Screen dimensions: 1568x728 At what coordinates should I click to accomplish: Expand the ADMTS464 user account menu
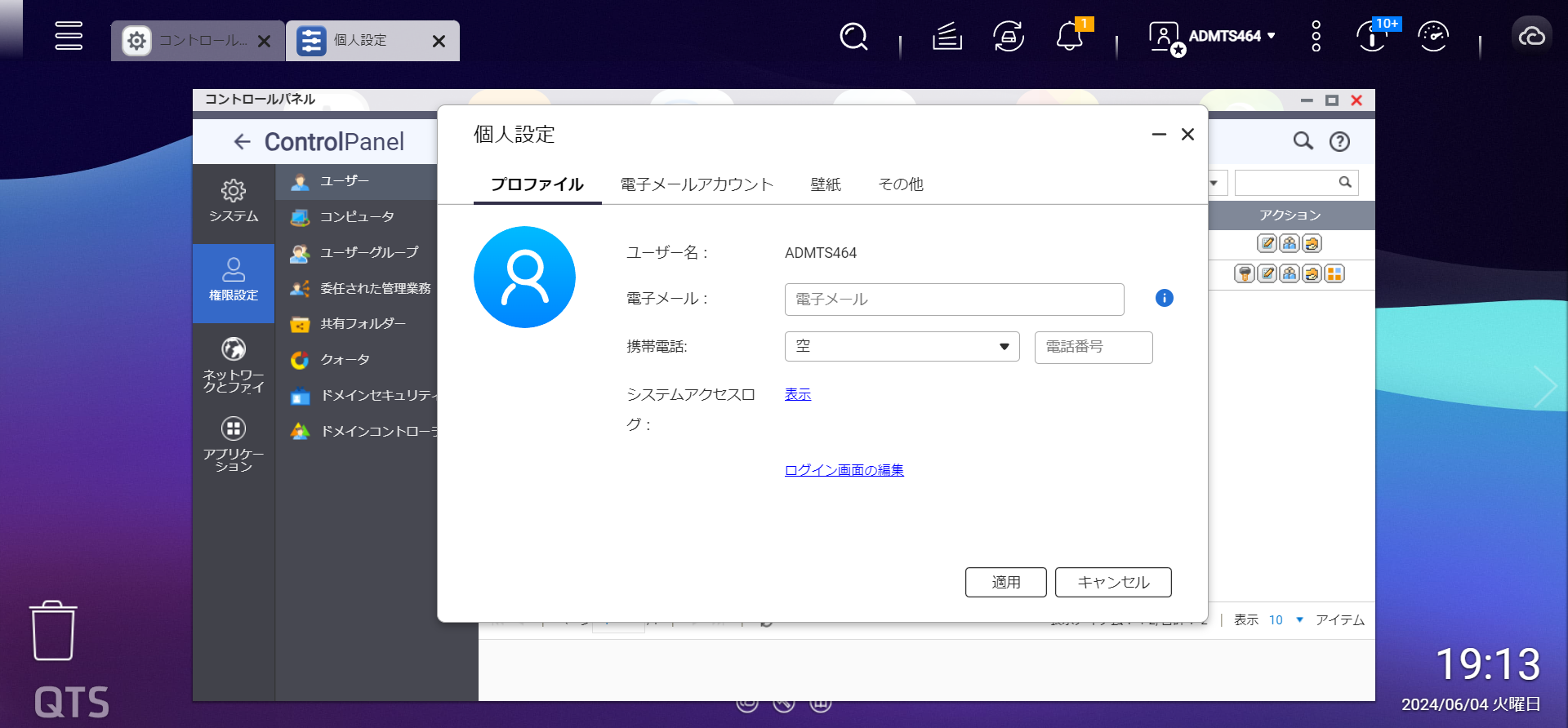click(x=1213, y=37)
